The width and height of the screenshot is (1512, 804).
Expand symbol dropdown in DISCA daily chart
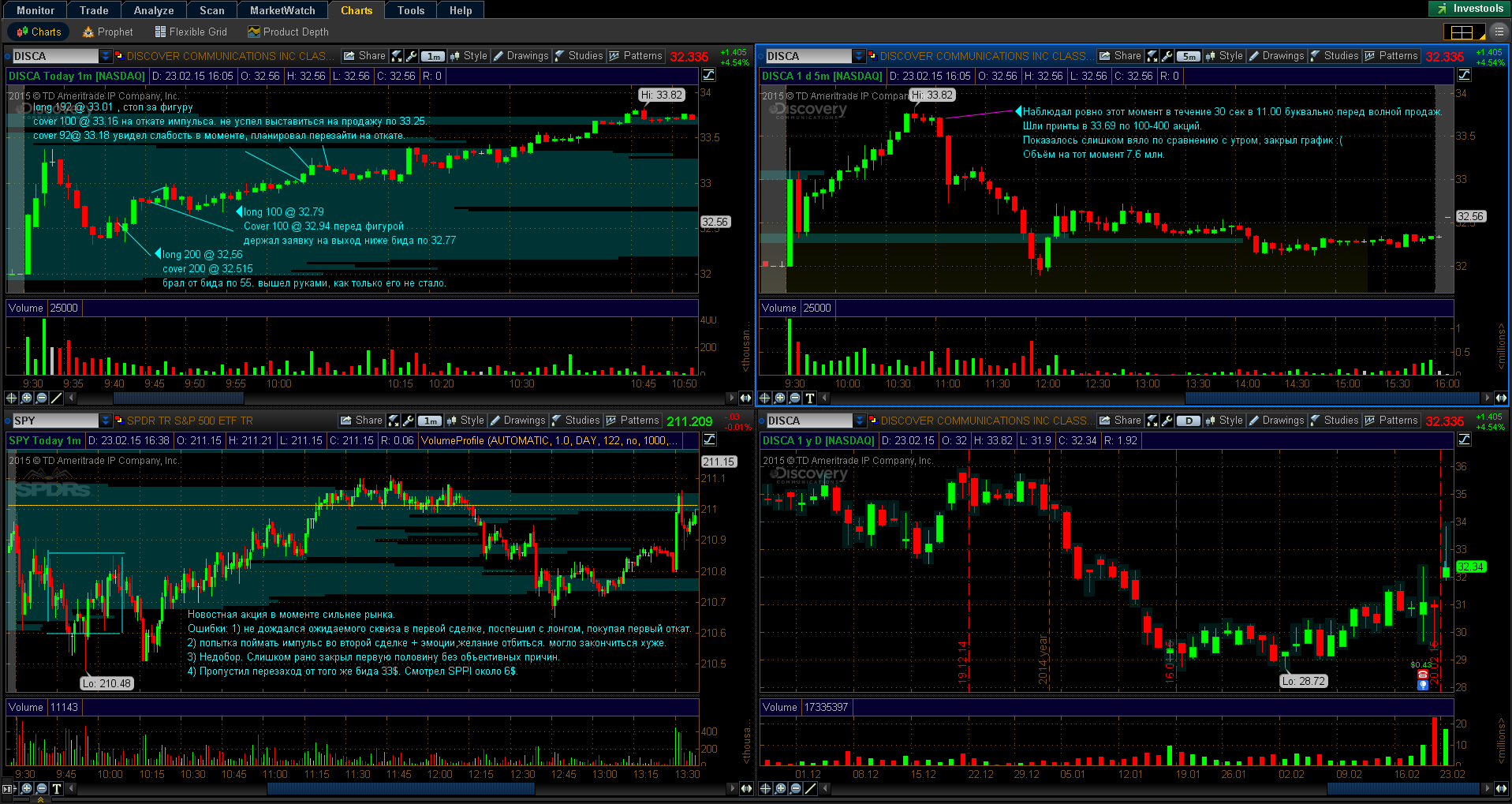point(860,421)
